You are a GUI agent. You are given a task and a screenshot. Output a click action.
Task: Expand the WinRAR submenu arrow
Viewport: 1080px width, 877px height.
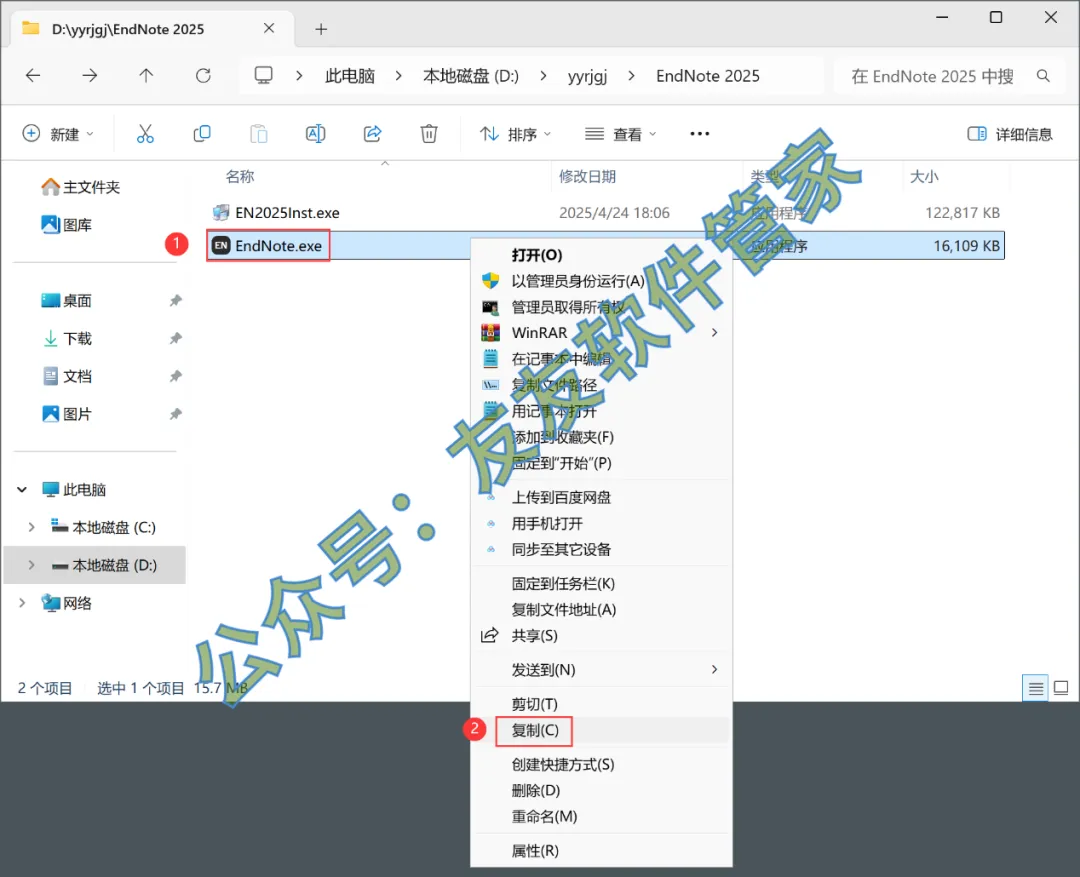[714, 333]
